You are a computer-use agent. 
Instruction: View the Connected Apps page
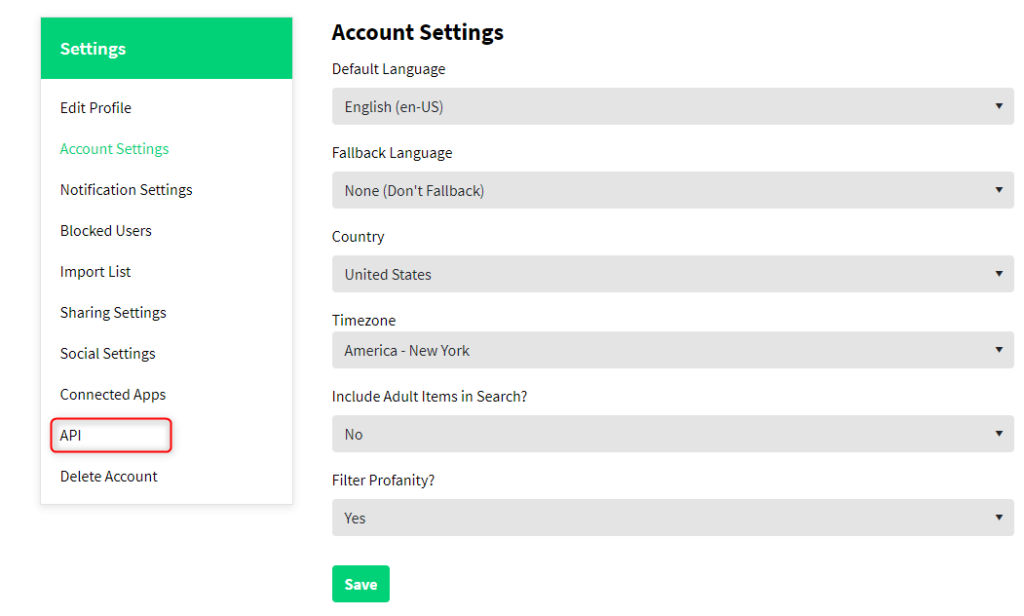pos(113,395)
